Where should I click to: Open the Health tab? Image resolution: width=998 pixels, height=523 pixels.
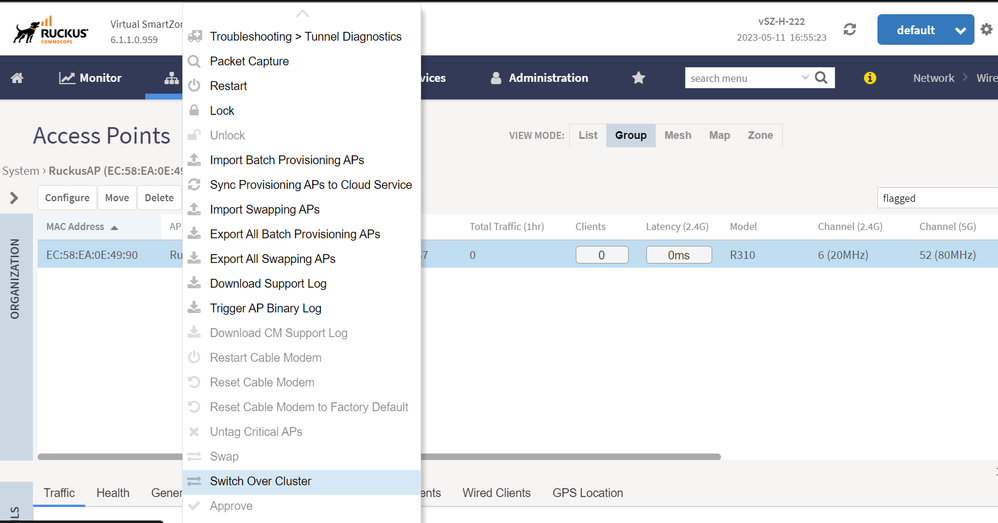point(113,493)
